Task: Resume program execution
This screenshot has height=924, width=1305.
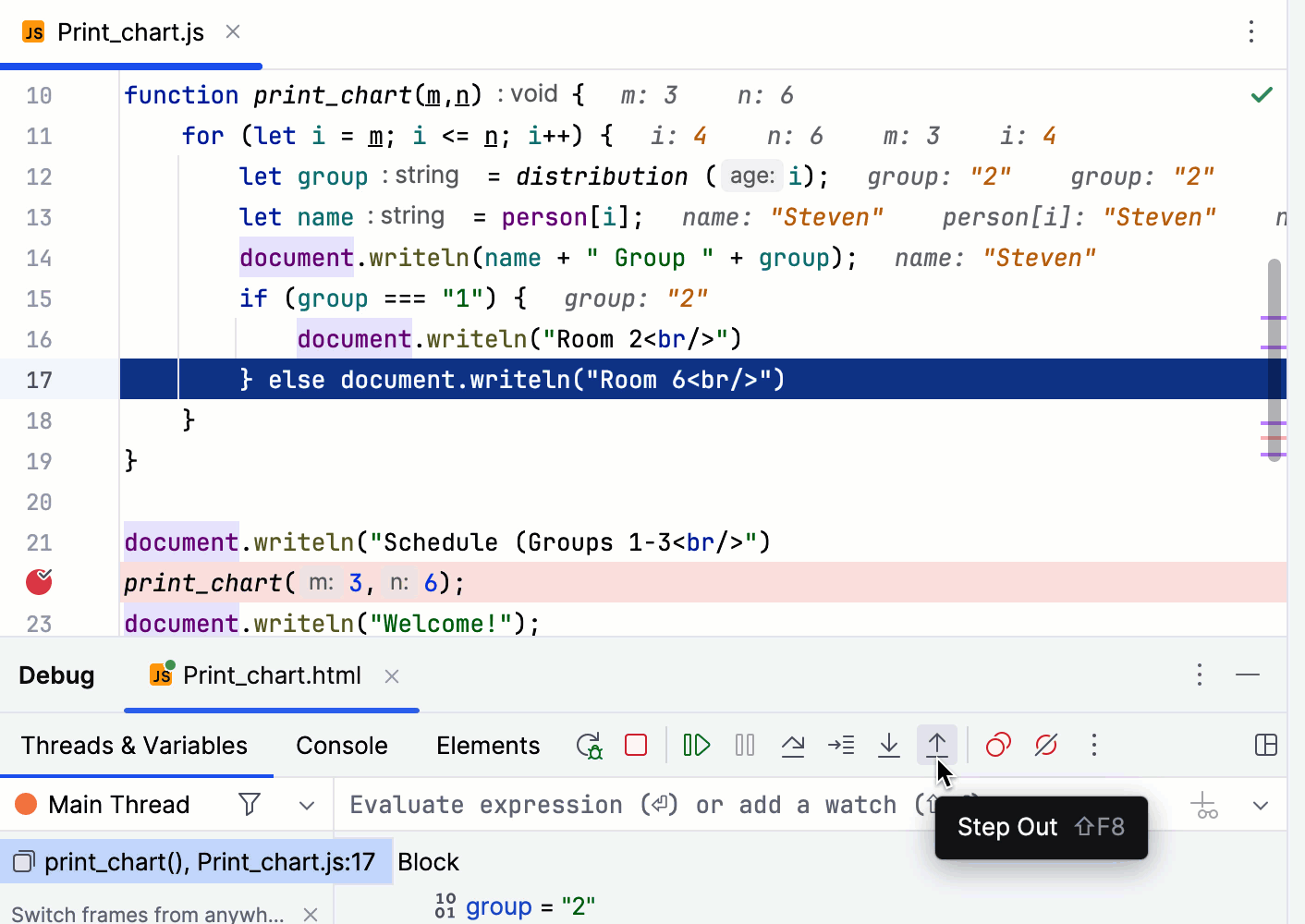Action: click(696, 745)
